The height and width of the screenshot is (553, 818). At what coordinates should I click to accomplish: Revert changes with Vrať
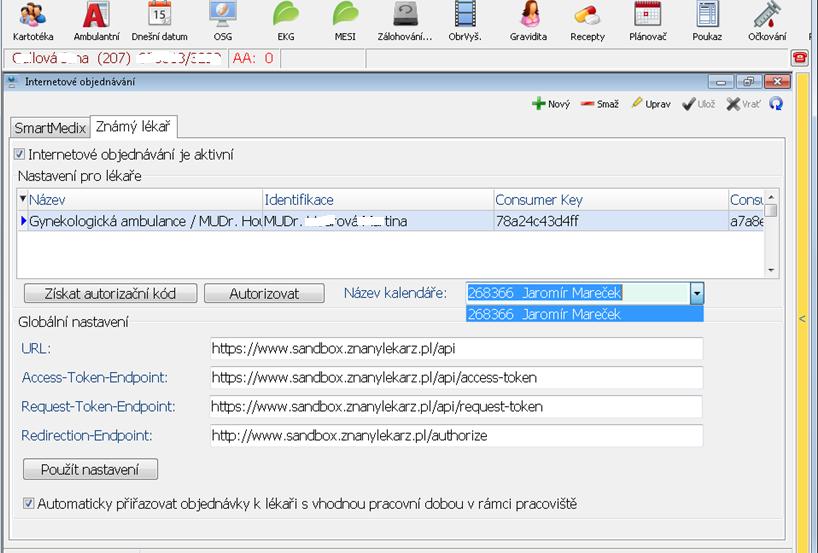click(743, 104)
